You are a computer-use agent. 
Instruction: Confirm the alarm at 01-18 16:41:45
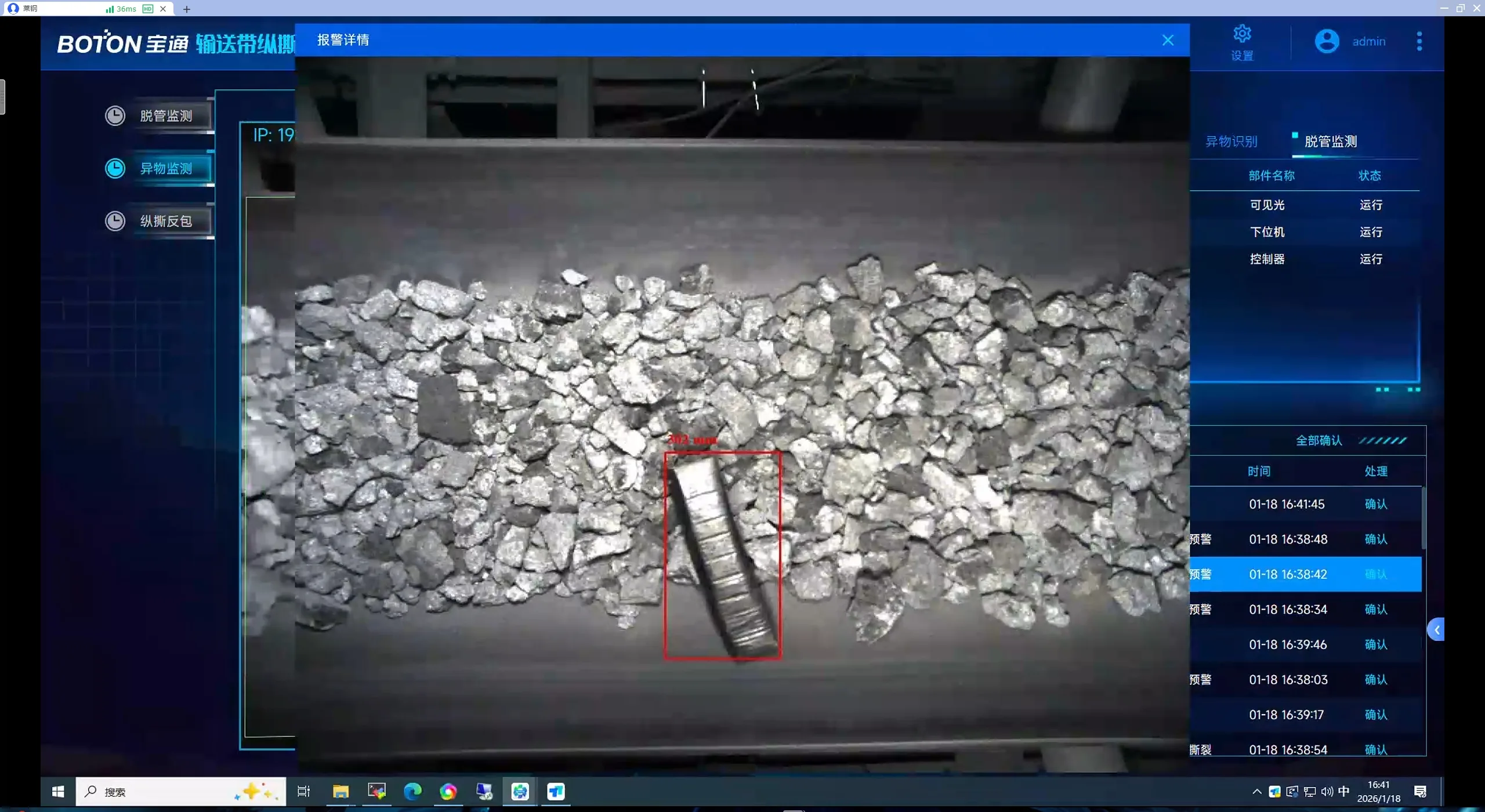coord(1375,505)
